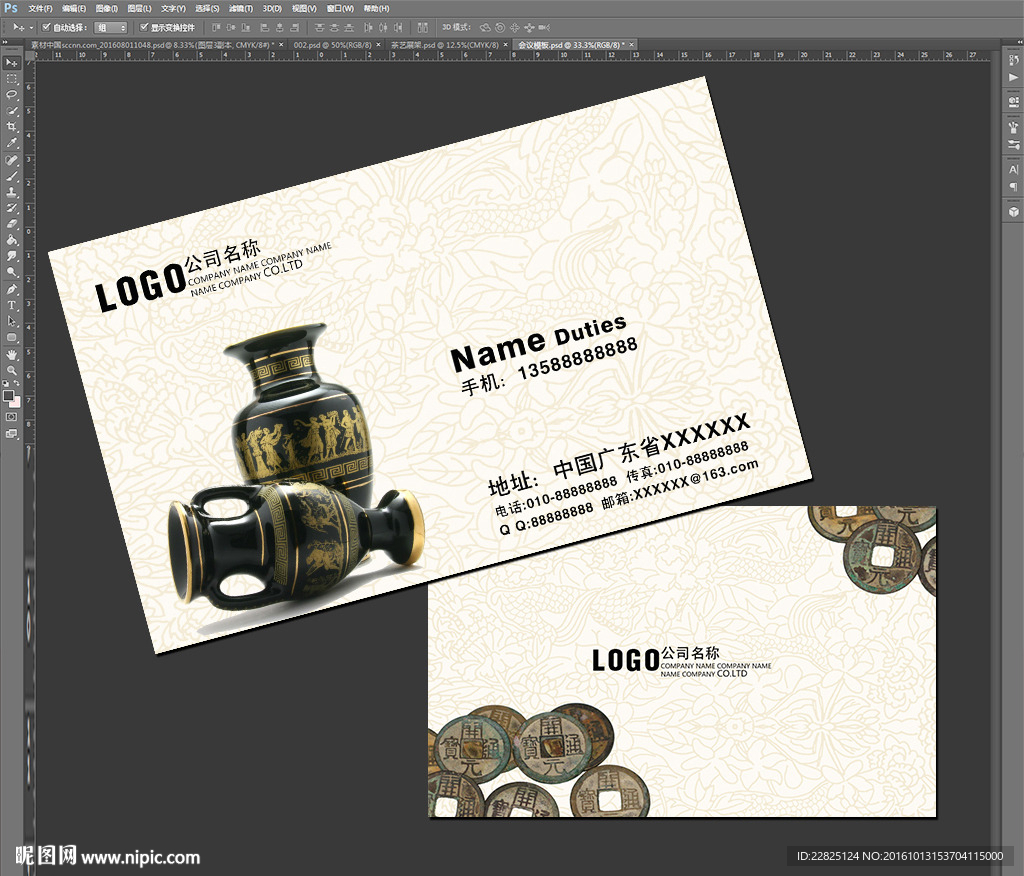The image size is (1024, 876).
Task: Select the Clone Stamp tool
Action: tap(12, 193)
